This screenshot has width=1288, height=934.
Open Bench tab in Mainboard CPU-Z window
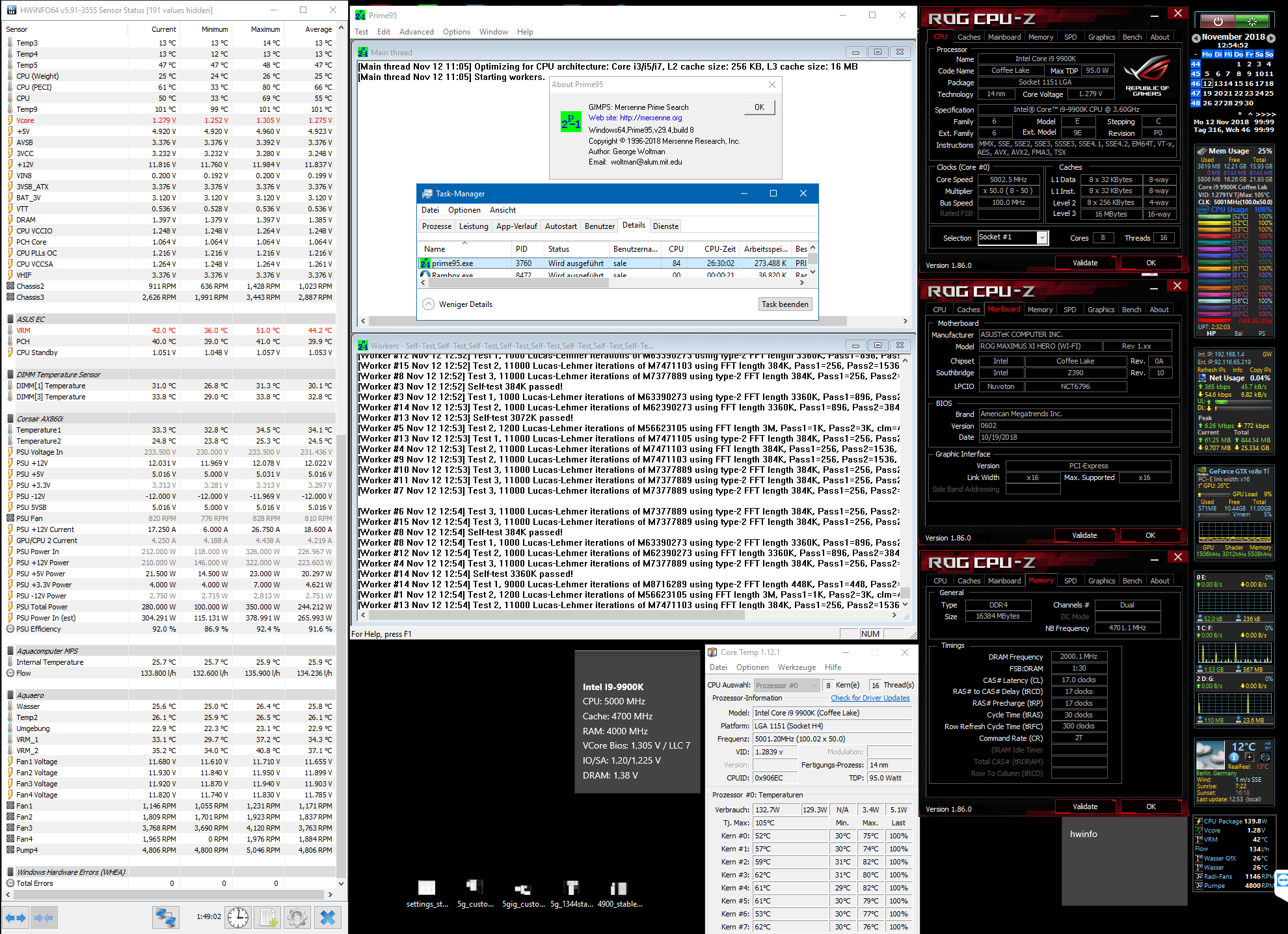click(x=1131, y=310)
